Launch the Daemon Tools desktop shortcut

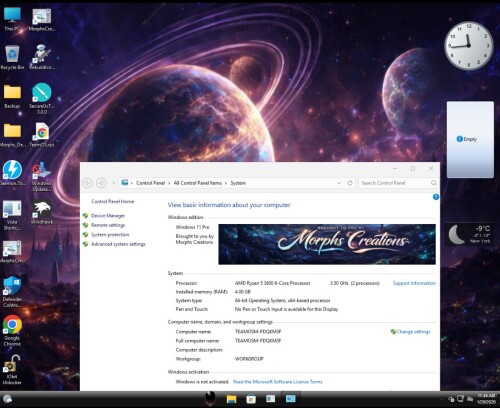click(x=12, y=173)
